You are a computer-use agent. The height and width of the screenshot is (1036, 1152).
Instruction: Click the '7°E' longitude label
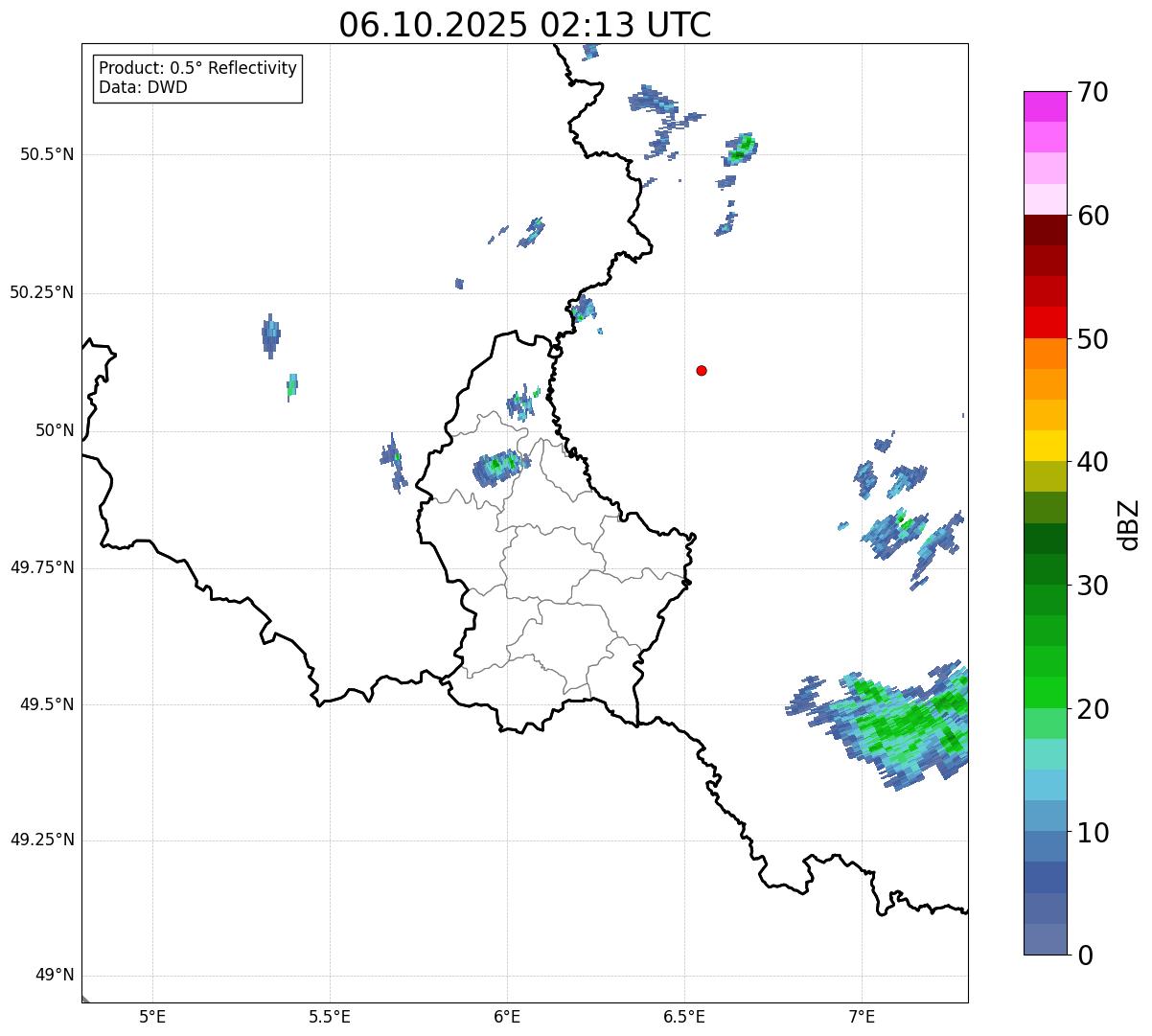862,1016
